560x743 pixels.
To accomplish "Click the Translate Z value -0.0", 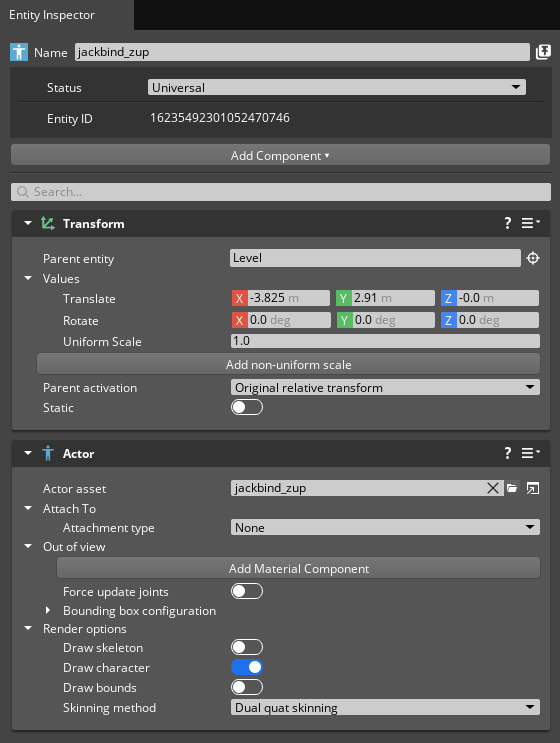I will 497,298.
